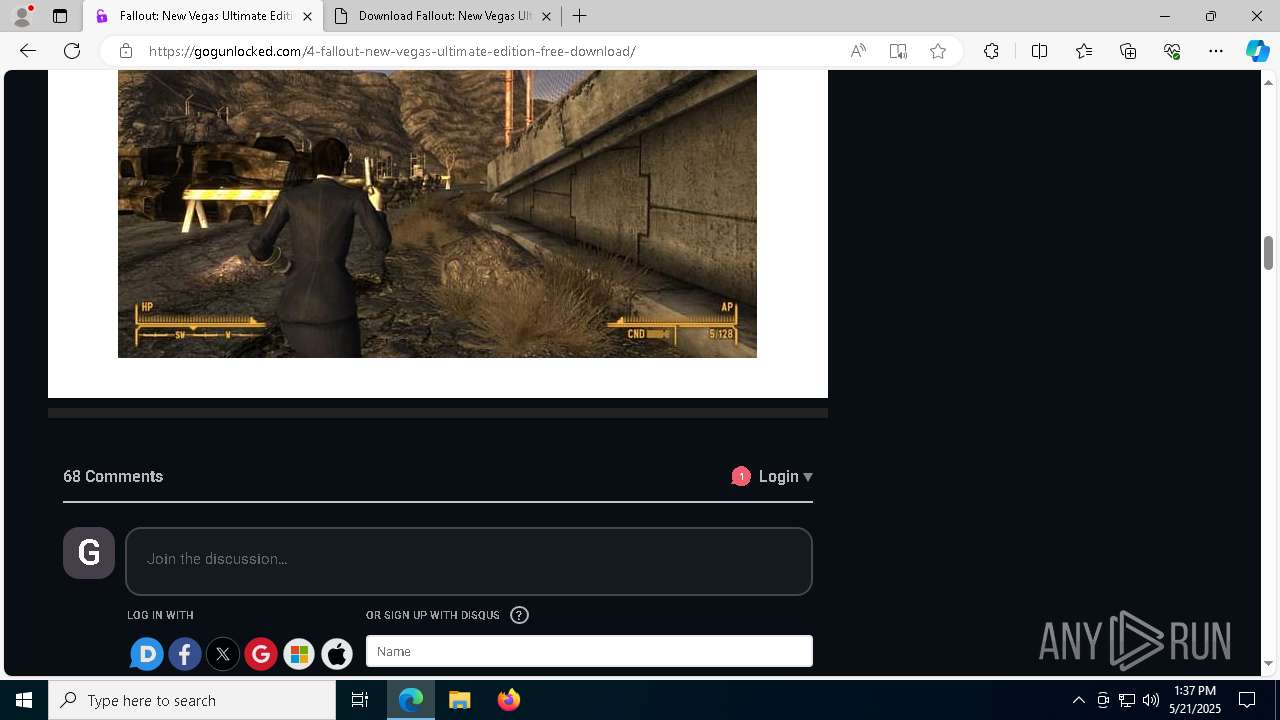Click the Name input field
Screen dimensions: 1280x720
tap(589, 651)
